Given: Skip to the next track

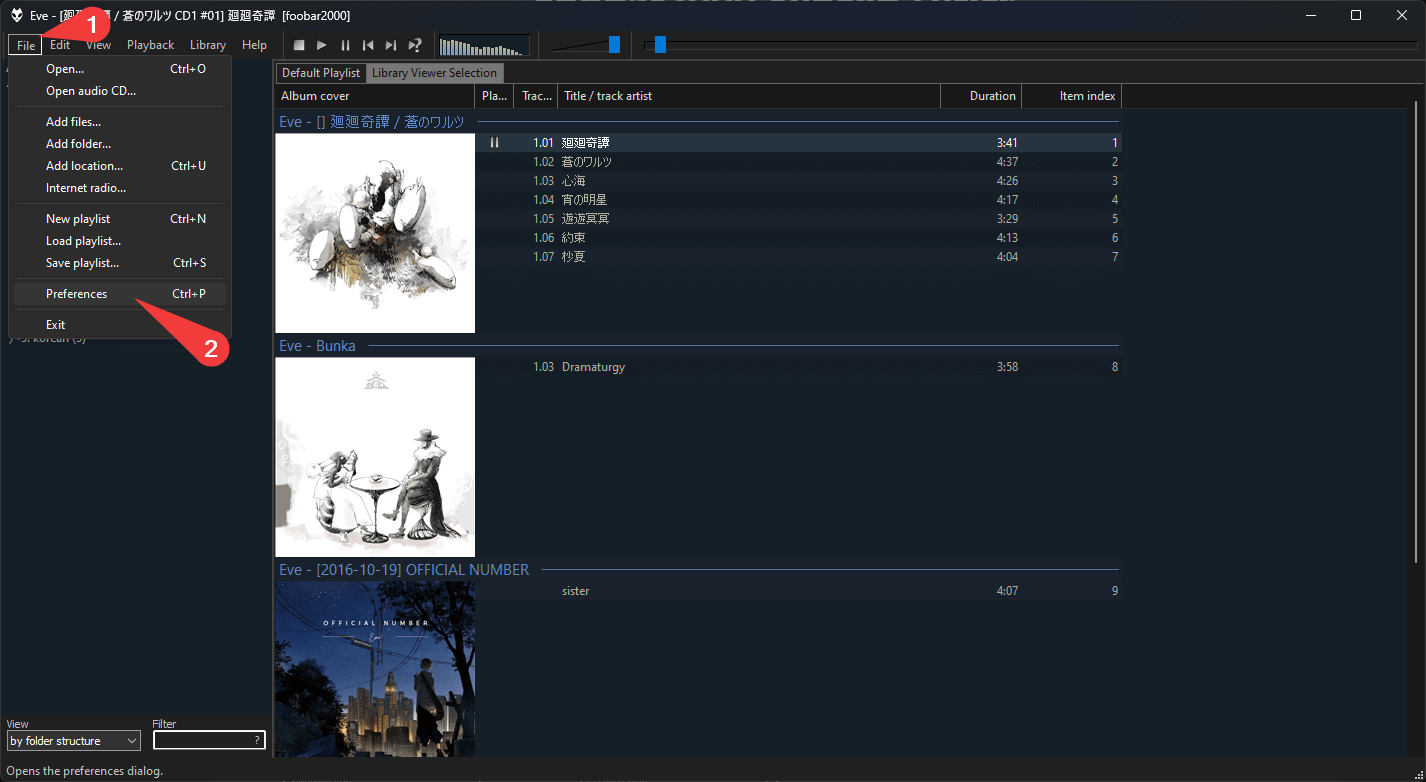Looking at the screenshot, I should coord(391,45).
